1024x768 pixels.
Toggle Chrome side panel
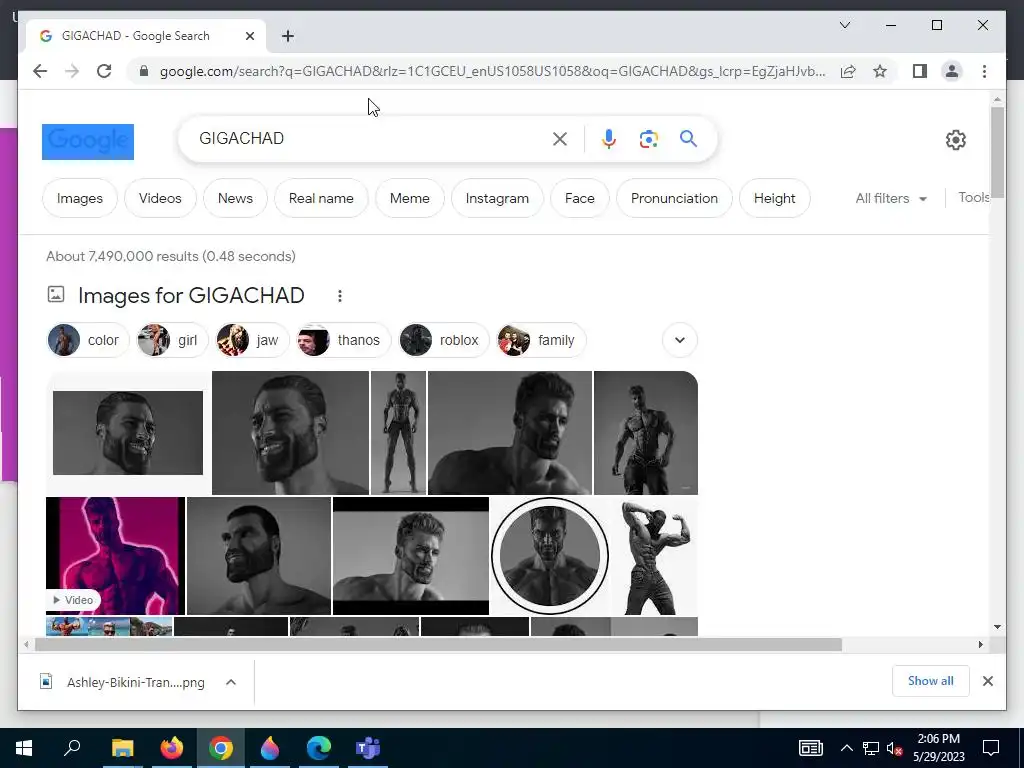(x=920, y=71)
